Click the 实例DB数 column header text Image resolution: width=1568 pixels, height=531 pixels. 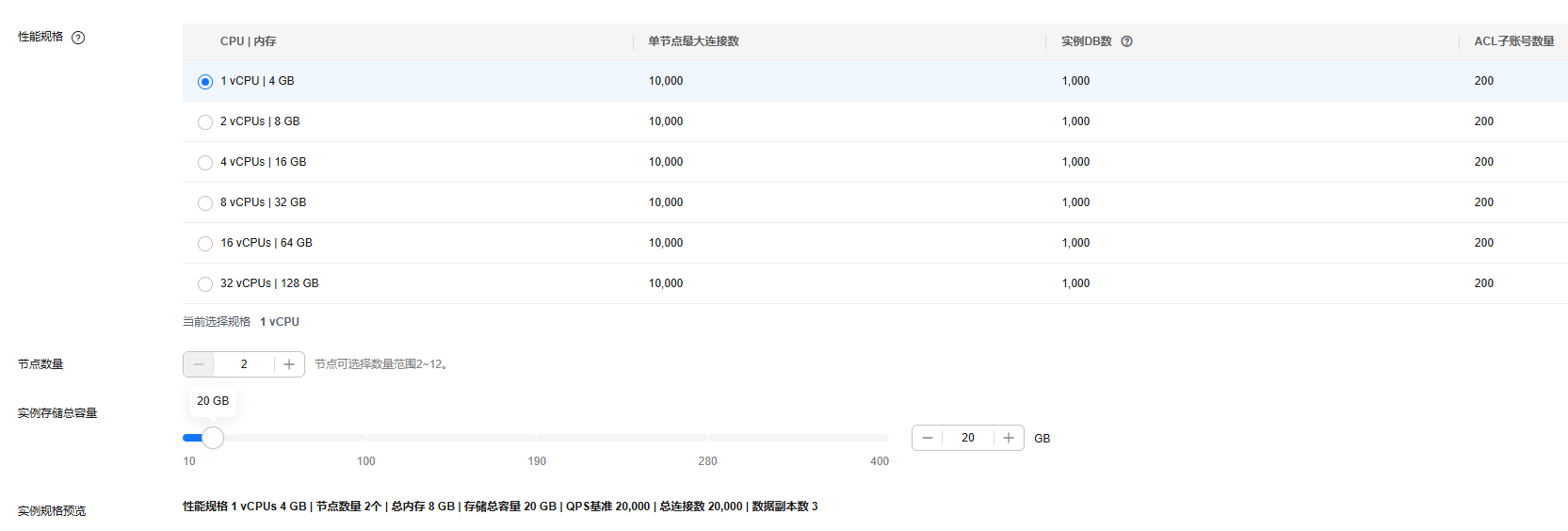[x=1087, y=41]
